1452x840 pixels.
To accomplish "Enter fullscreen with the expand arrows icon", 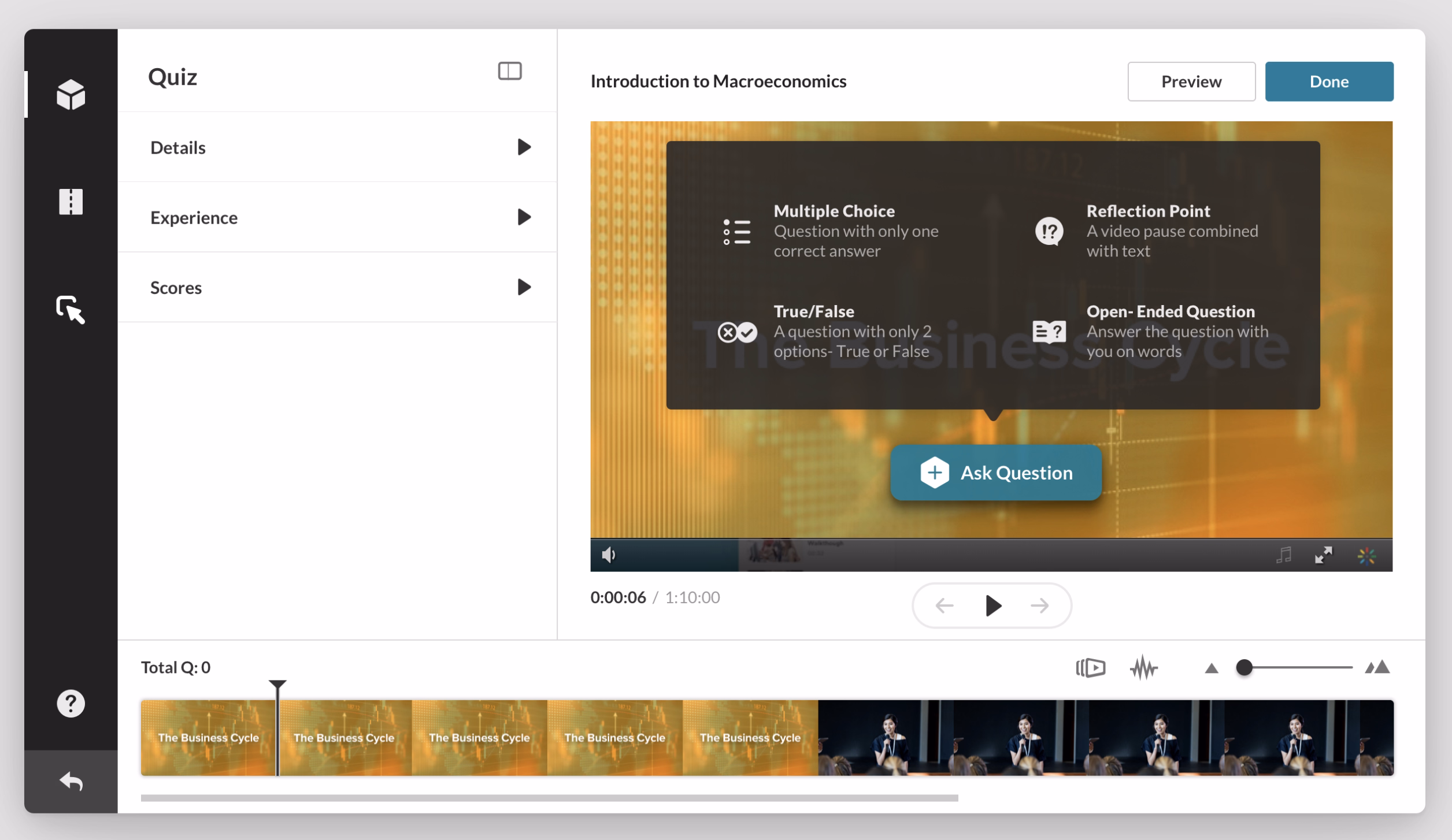I will tap(1324, 555).
